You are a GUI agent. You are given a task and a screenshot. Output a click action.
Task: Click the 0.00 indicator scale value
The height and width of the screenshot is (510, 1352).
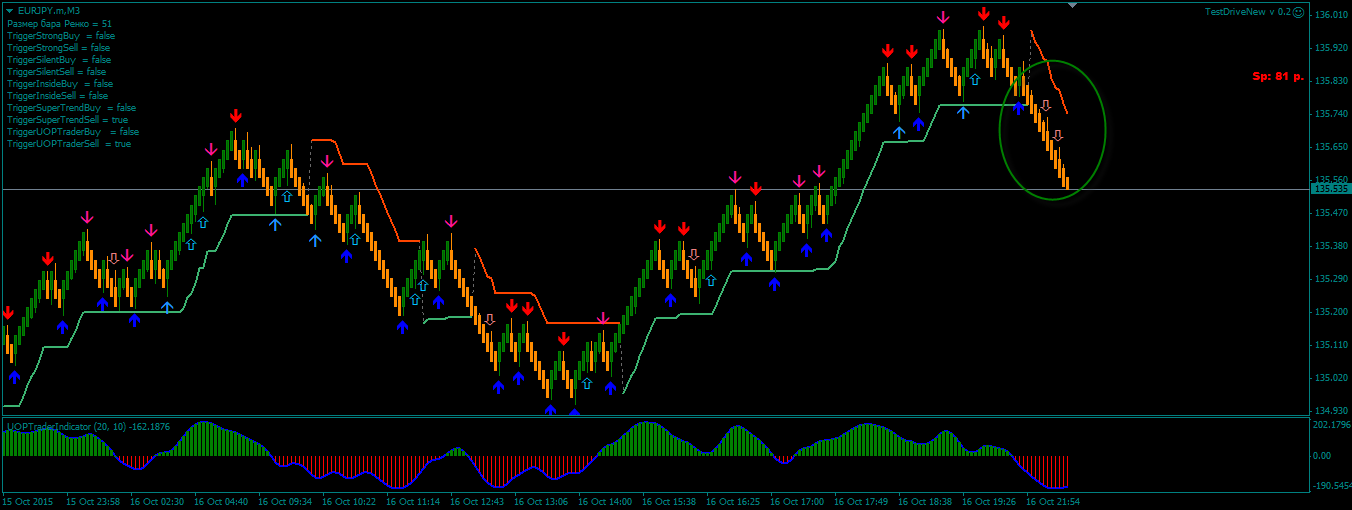click(1321, 455)
